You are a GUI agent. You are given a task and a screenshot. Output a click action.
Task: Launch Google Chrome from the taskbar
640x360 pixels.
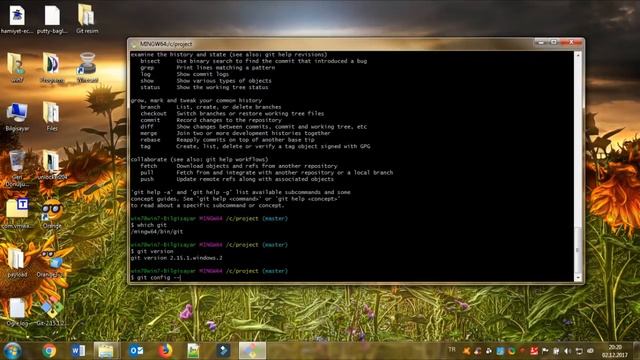pyautogui.click(x=49, y=351)
